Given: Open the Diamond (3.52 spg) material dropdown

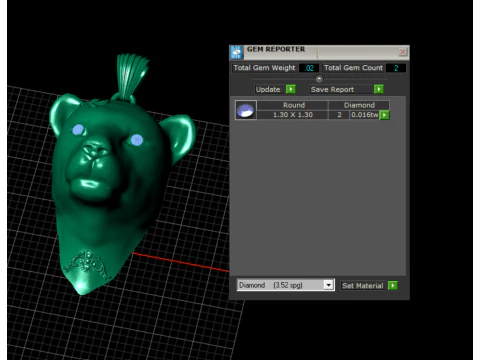Looking at the screenshot, I should 286,285.
